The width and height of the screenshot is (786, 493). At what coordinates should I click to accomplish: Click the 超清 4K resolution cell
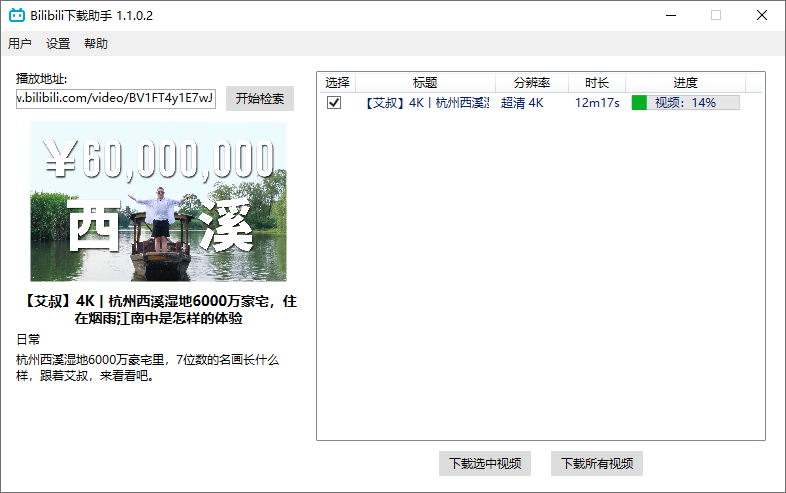tap(522, 103)
